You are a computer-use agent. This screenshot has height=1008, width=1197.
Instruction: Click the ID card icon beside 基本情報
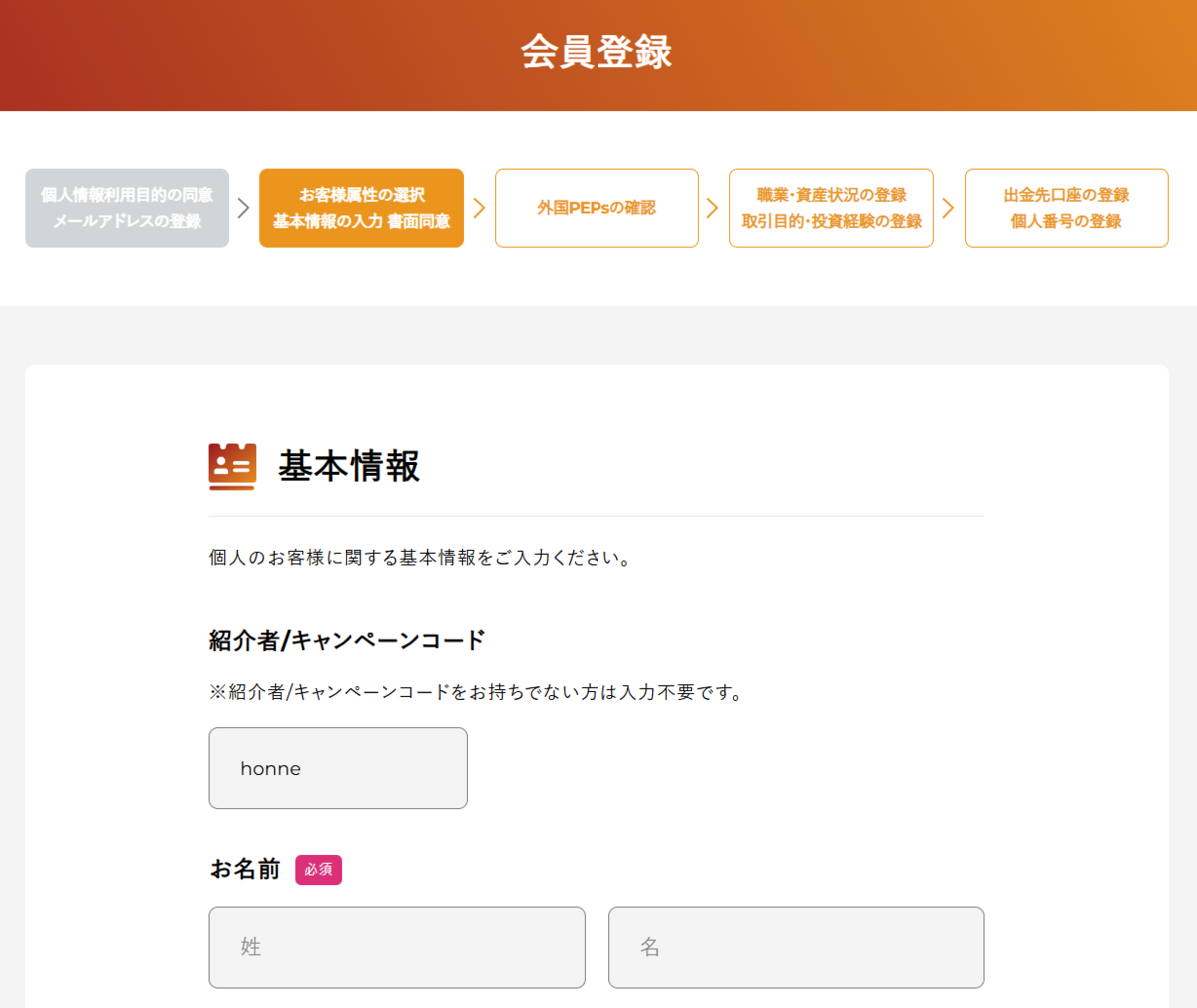pos(232,466)
